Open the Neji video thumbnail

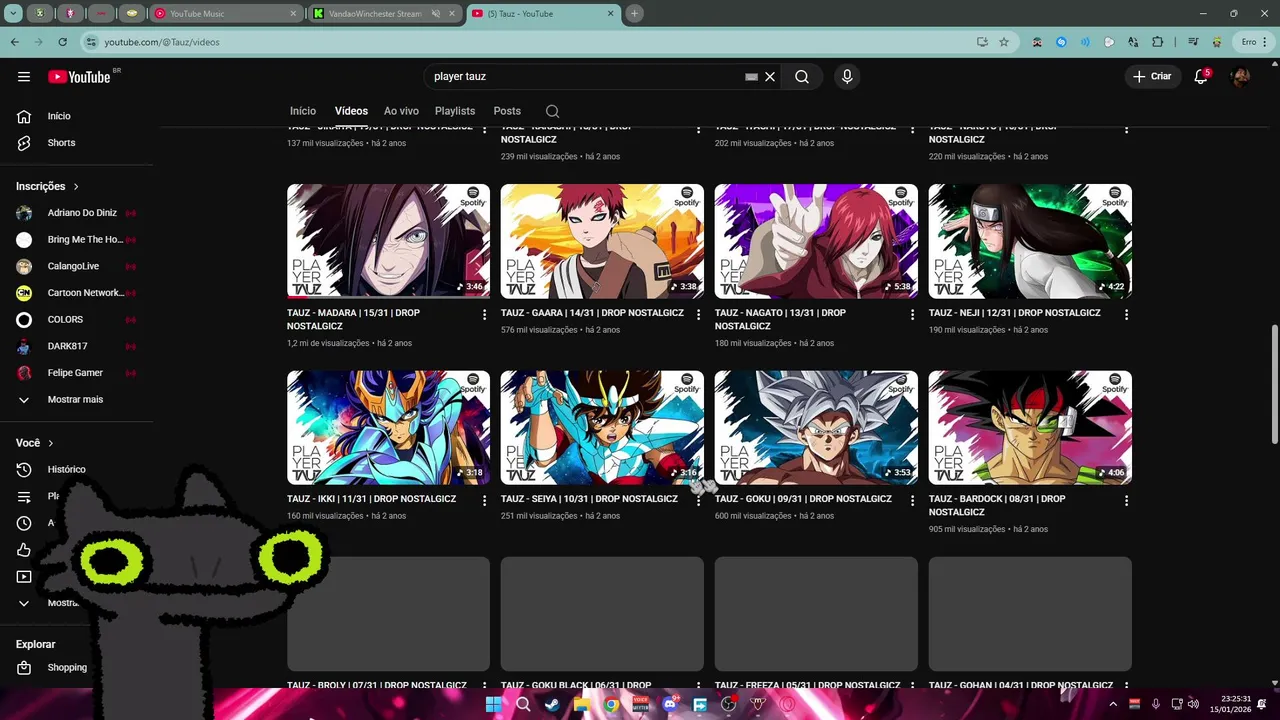[1030, 241]
